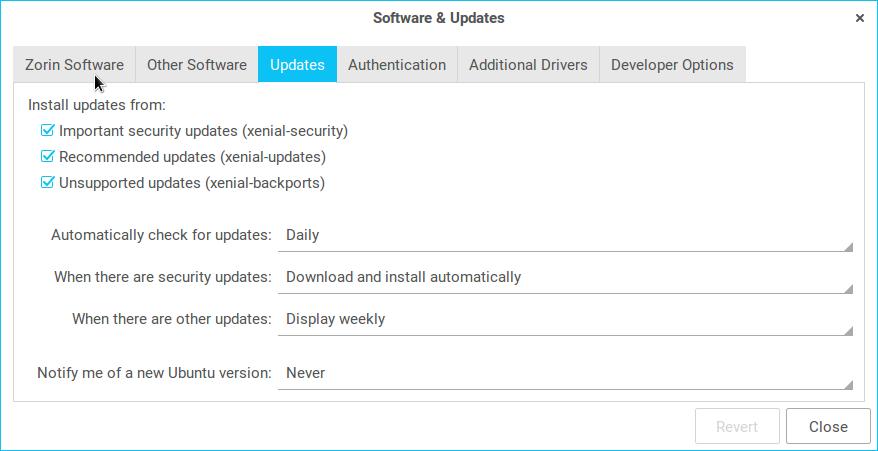Open the Other Software tab
The width and height of the screenshot is (878, 451).
(x=196, y=65)
